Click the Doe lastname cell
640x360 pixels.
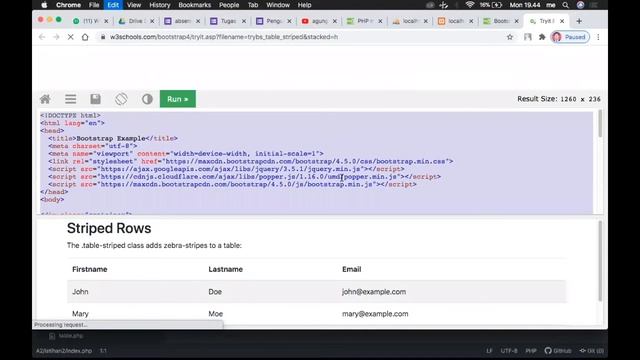coord(215,292)
